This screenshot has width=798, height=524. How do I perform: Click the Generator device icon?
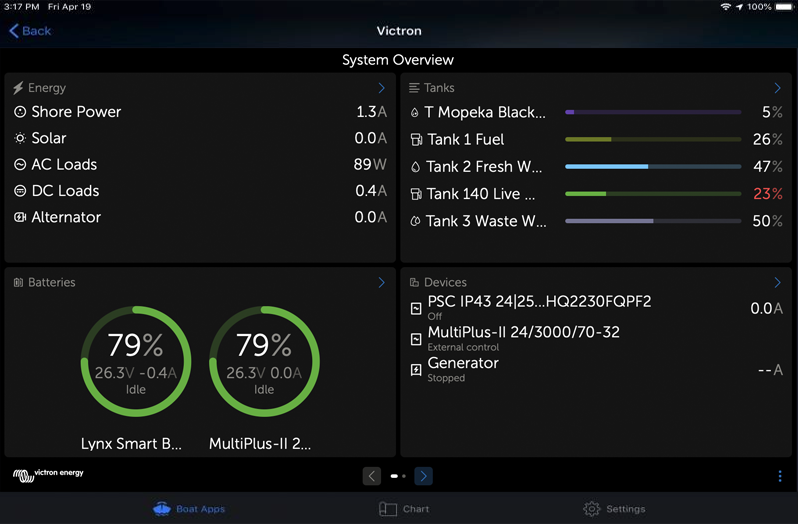click(416, 369)
